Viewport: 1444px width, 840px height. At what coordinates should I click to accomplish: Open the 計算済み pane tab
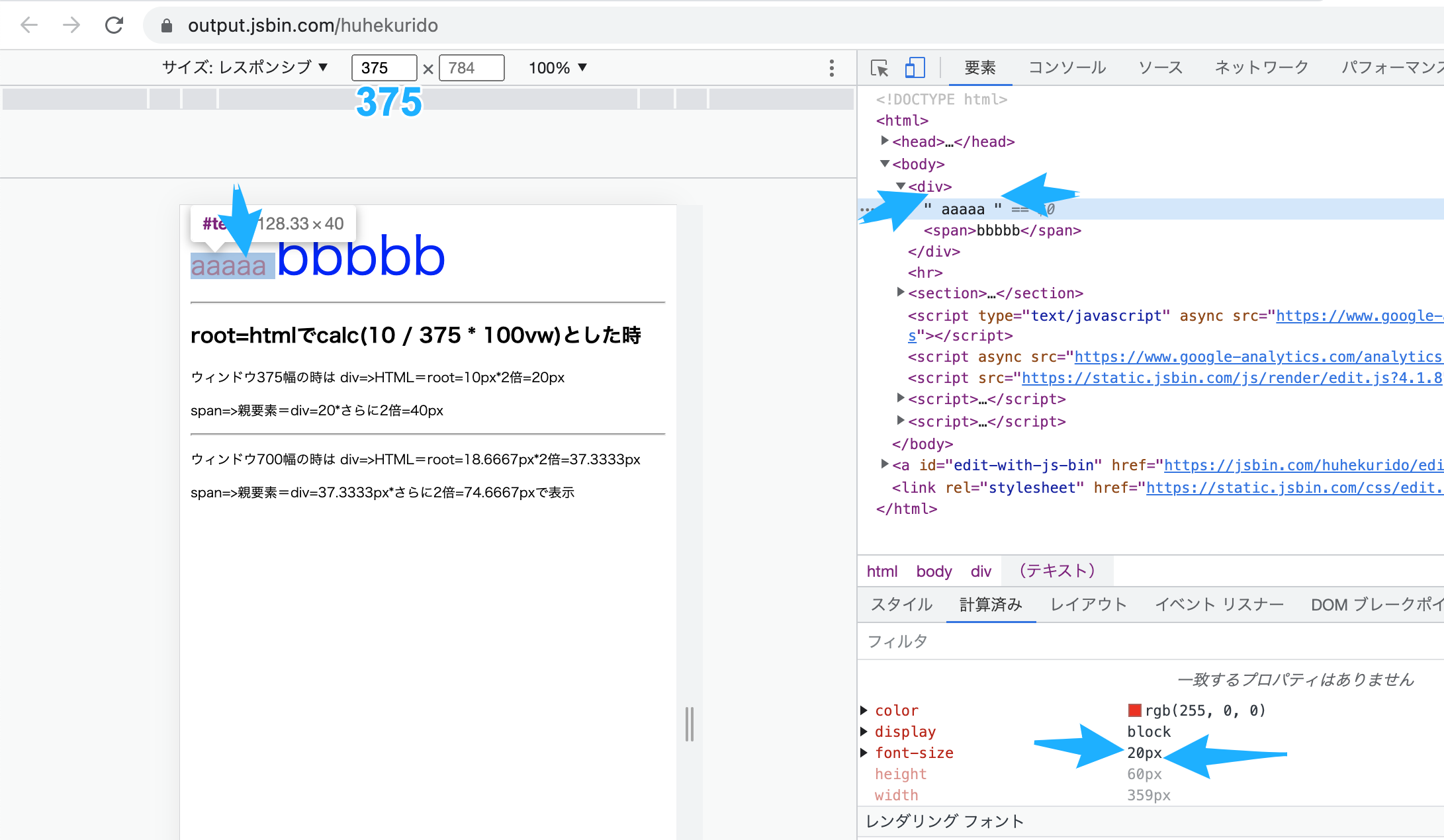click(991, 605)
